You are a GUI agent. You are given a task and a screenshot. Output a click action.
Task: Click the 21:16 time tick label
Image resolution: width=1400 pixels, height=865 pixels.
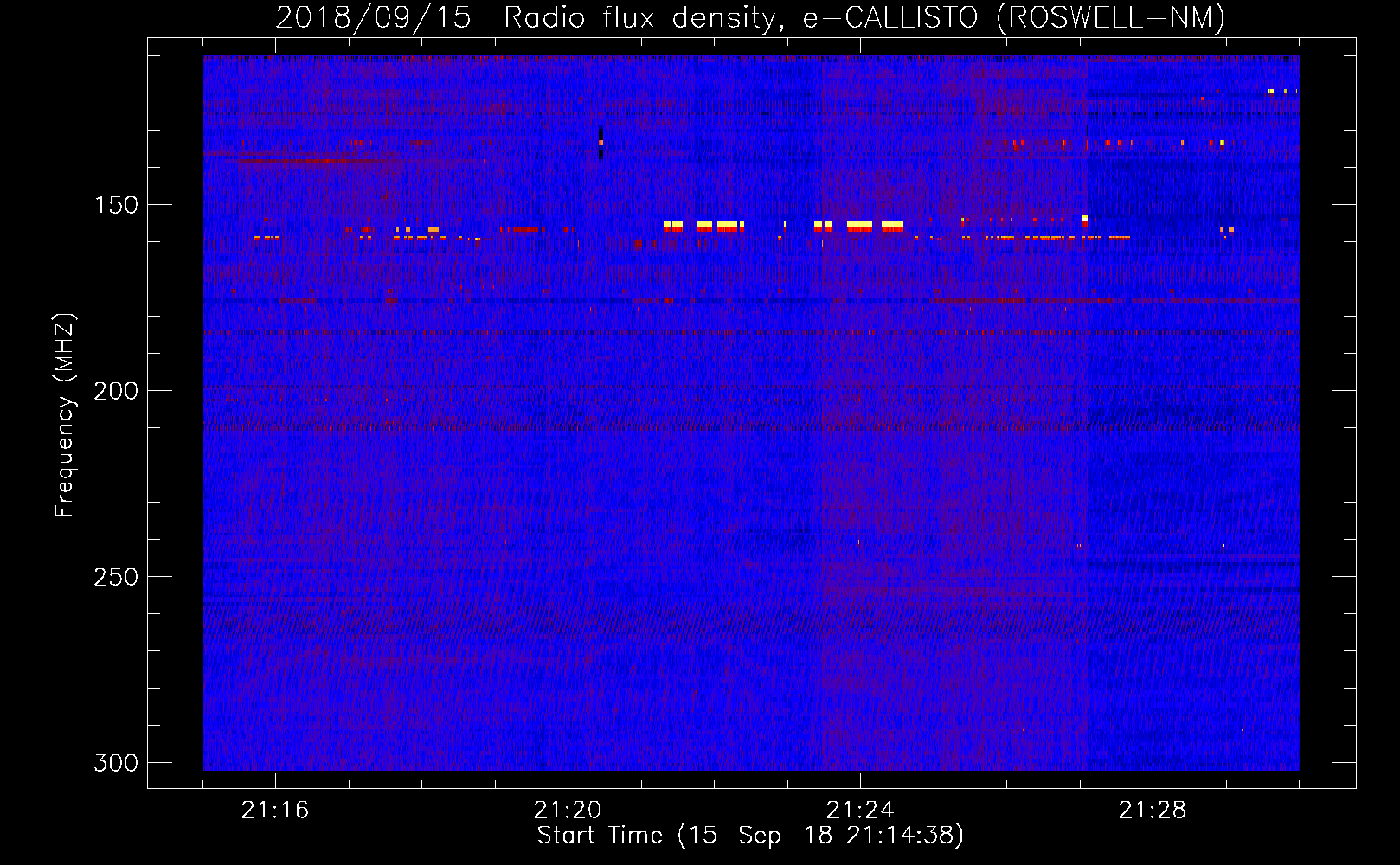click(x=275, y=811)
